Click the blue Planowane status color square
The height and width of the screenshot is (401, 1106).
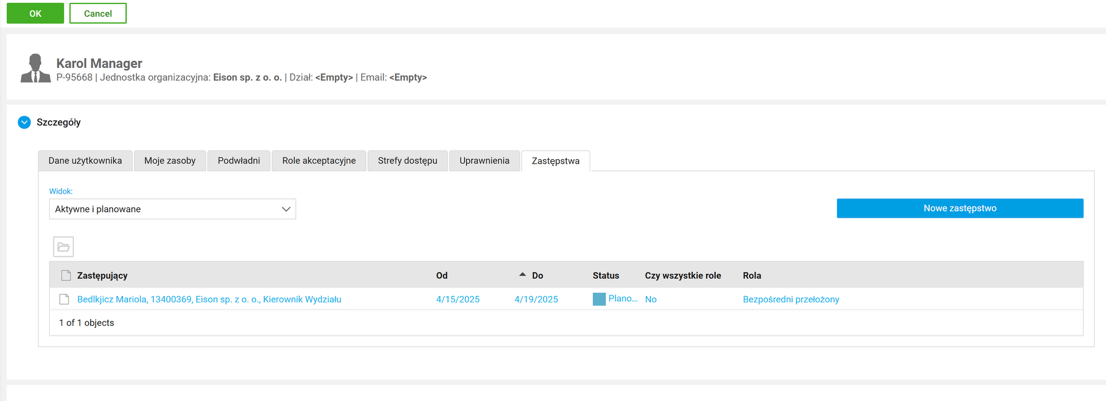pos(599,299)
